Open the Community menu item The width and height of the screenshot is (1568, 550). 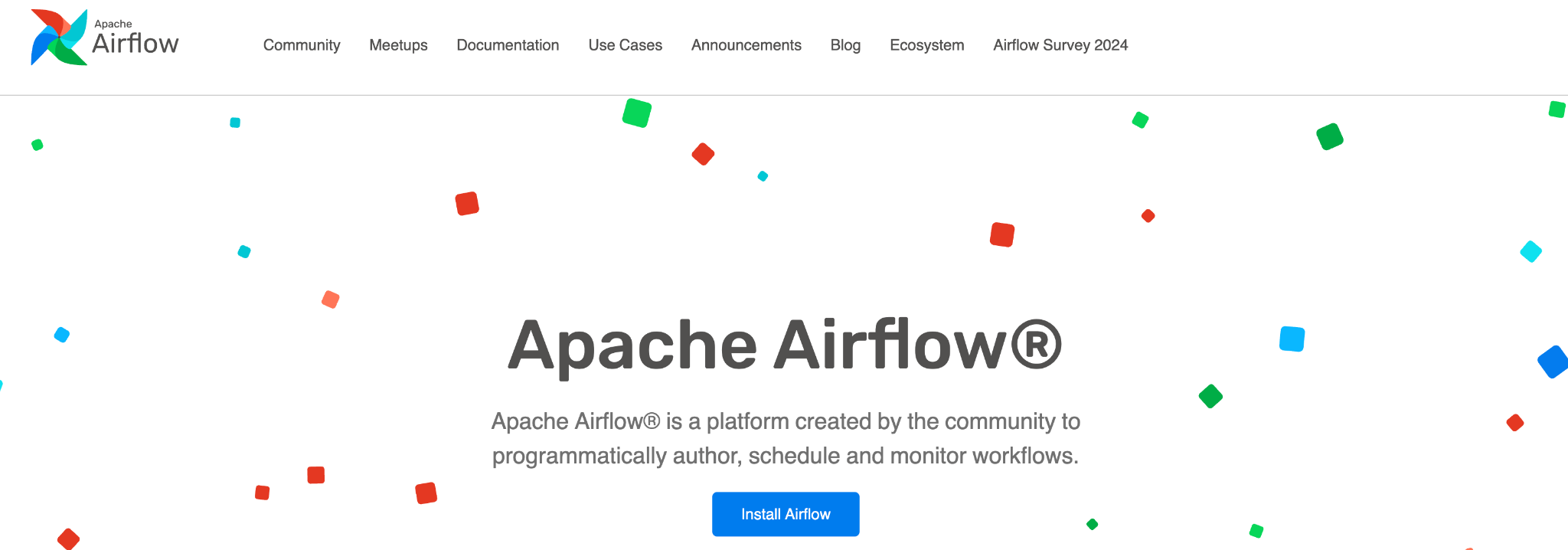click(x=302, y=45)
